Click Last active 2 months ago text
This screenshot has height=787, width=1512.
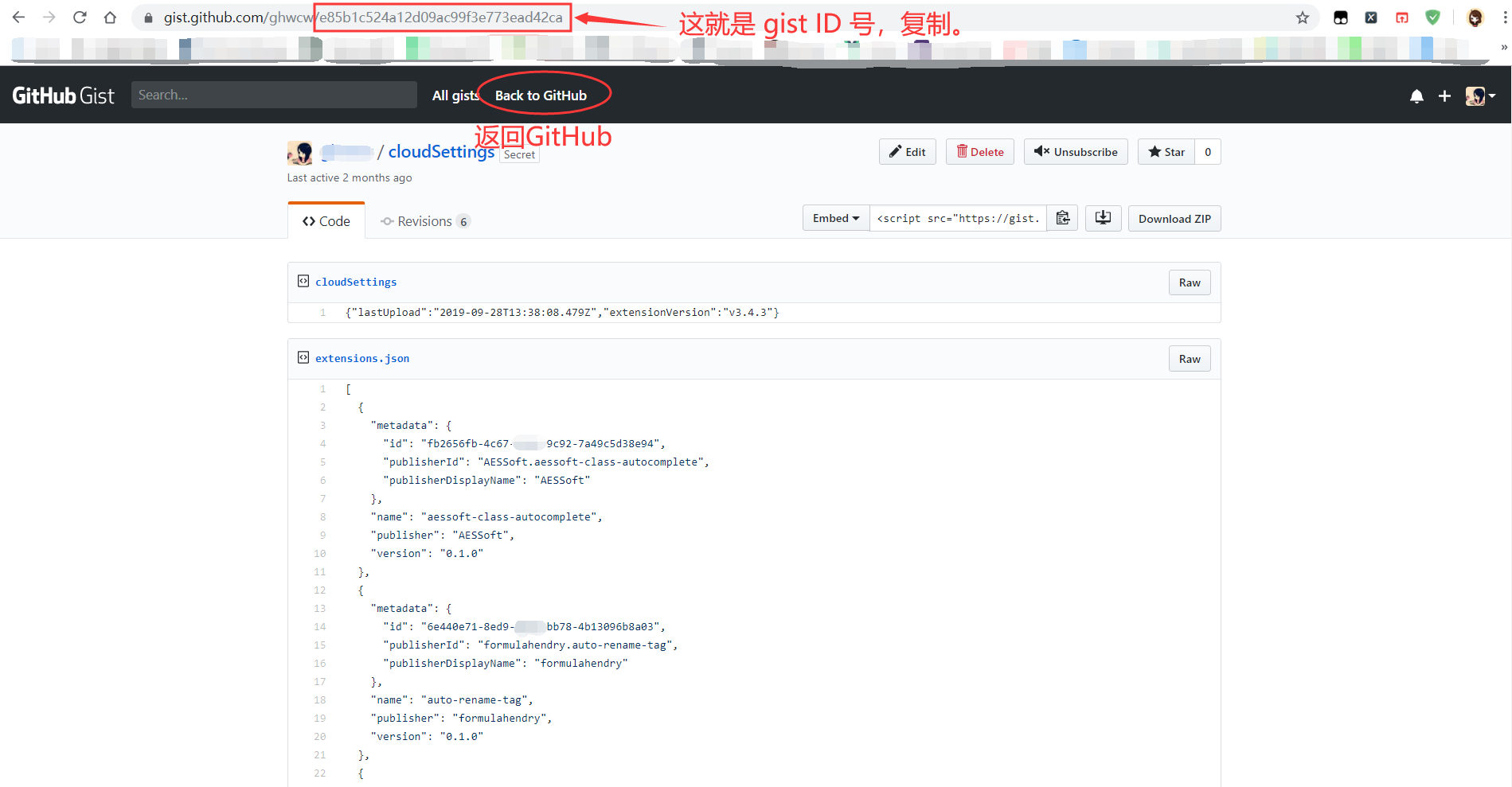[350, 177]
